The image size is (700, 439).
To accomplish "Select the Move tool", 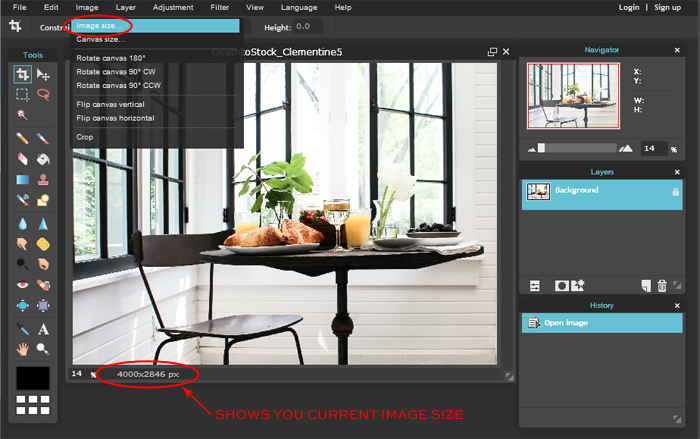I will pos(43,74).
